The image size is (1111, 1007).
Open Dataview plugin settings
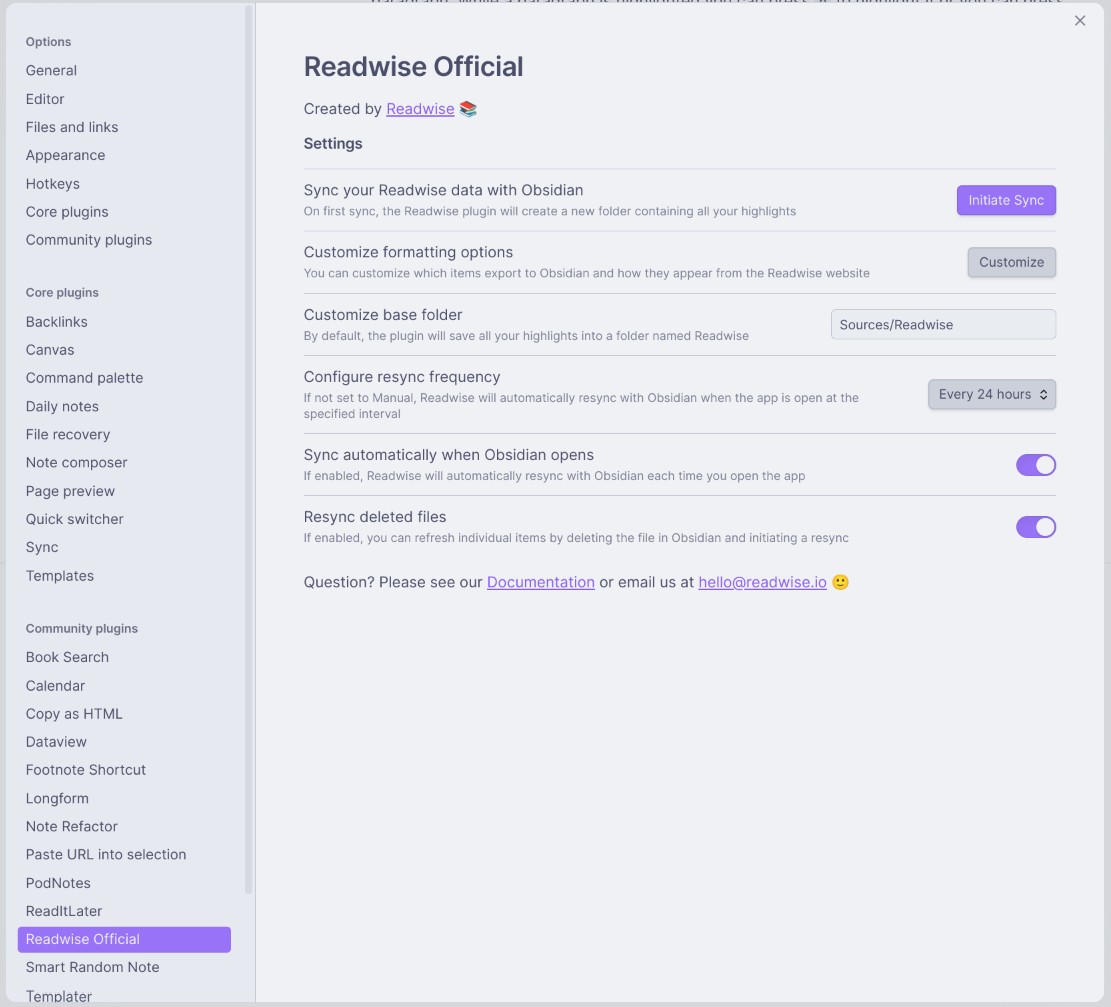57,742
